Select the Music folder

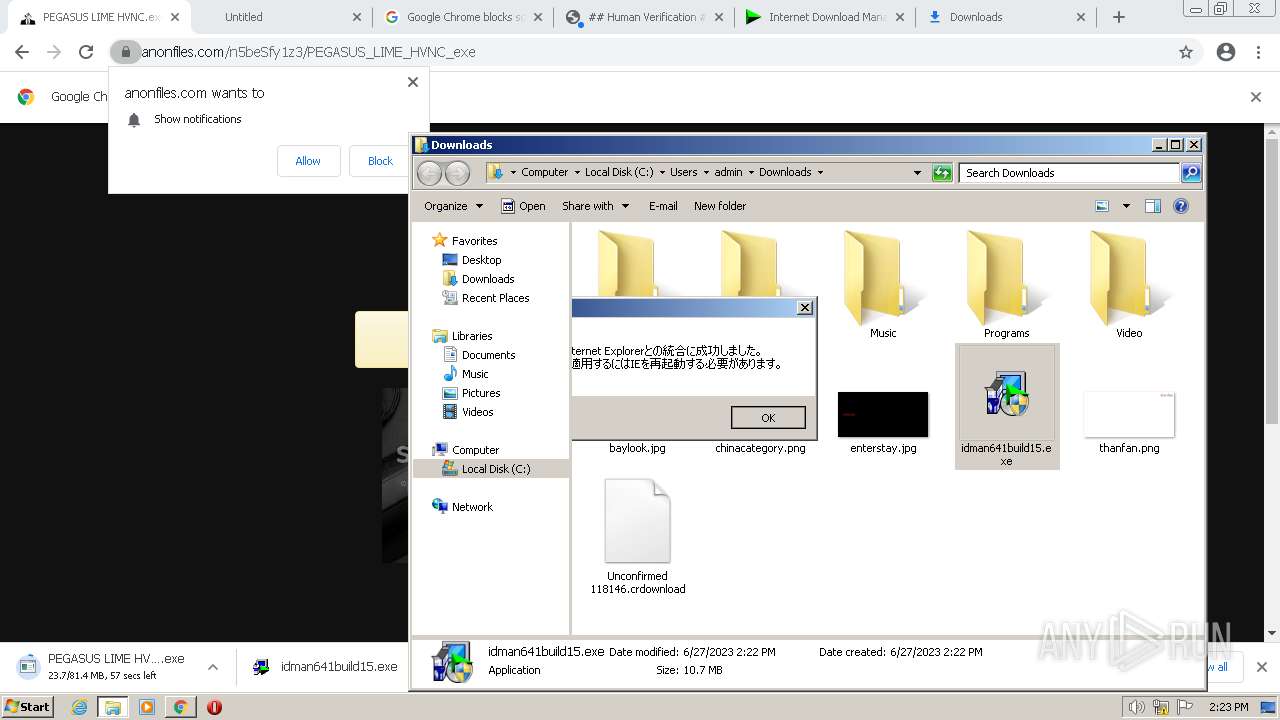tap(883, 285)
